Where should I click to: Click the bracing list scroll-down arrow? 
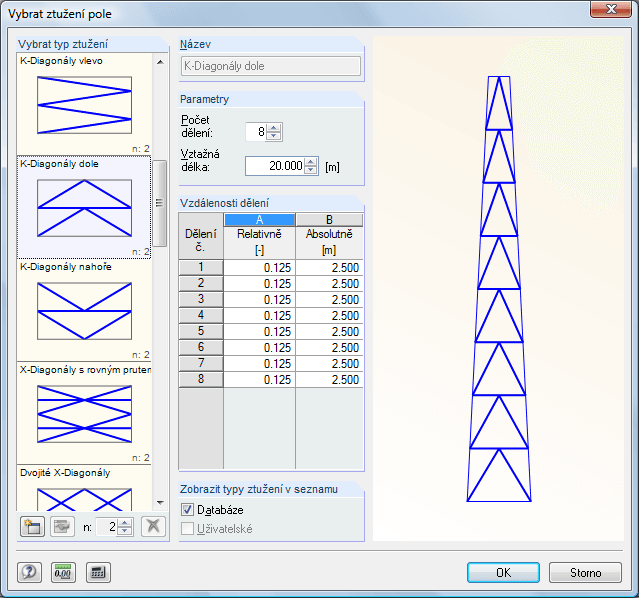[160, 503]
